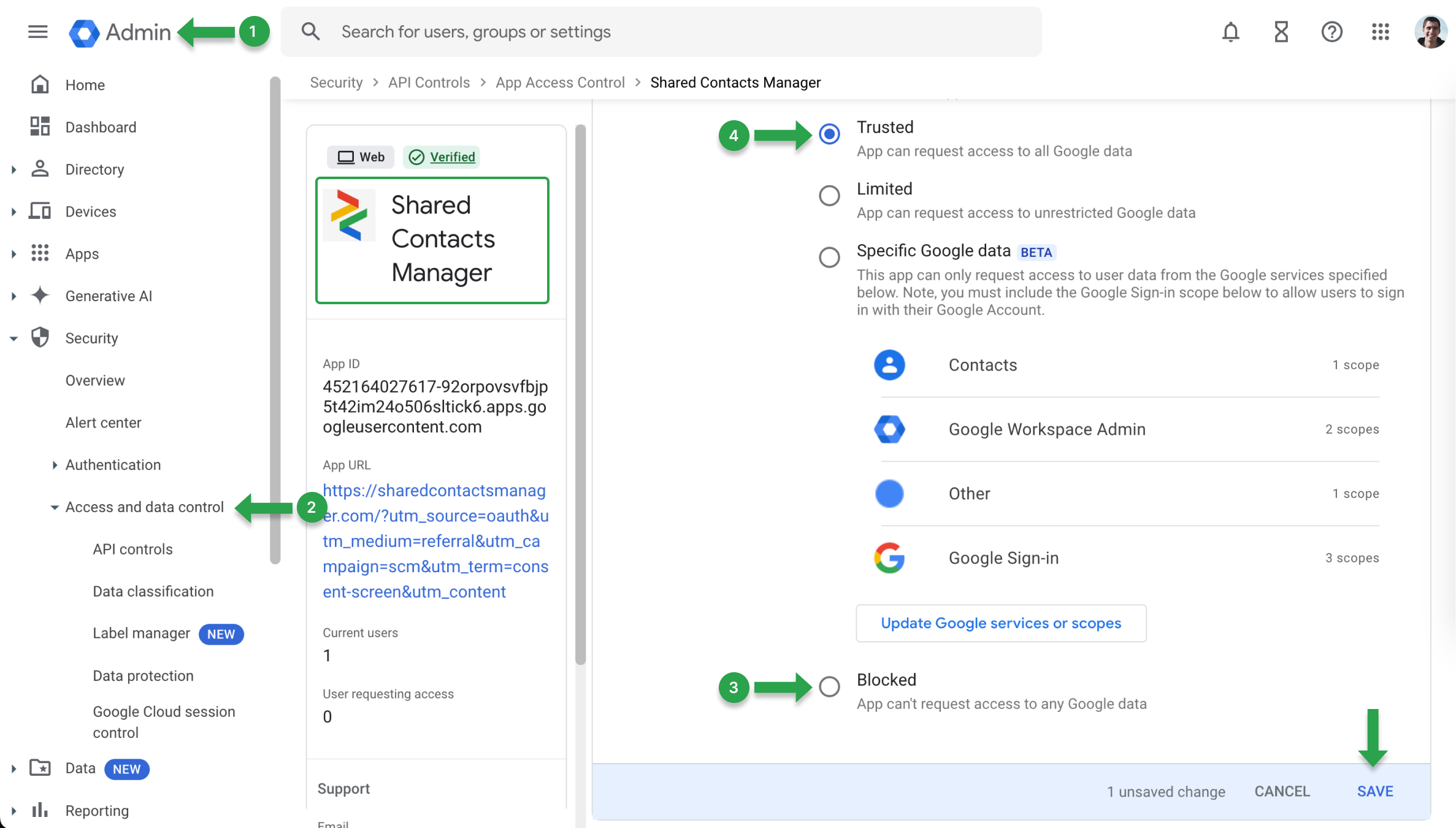Click the Google Admin logo

coord(120,33)
